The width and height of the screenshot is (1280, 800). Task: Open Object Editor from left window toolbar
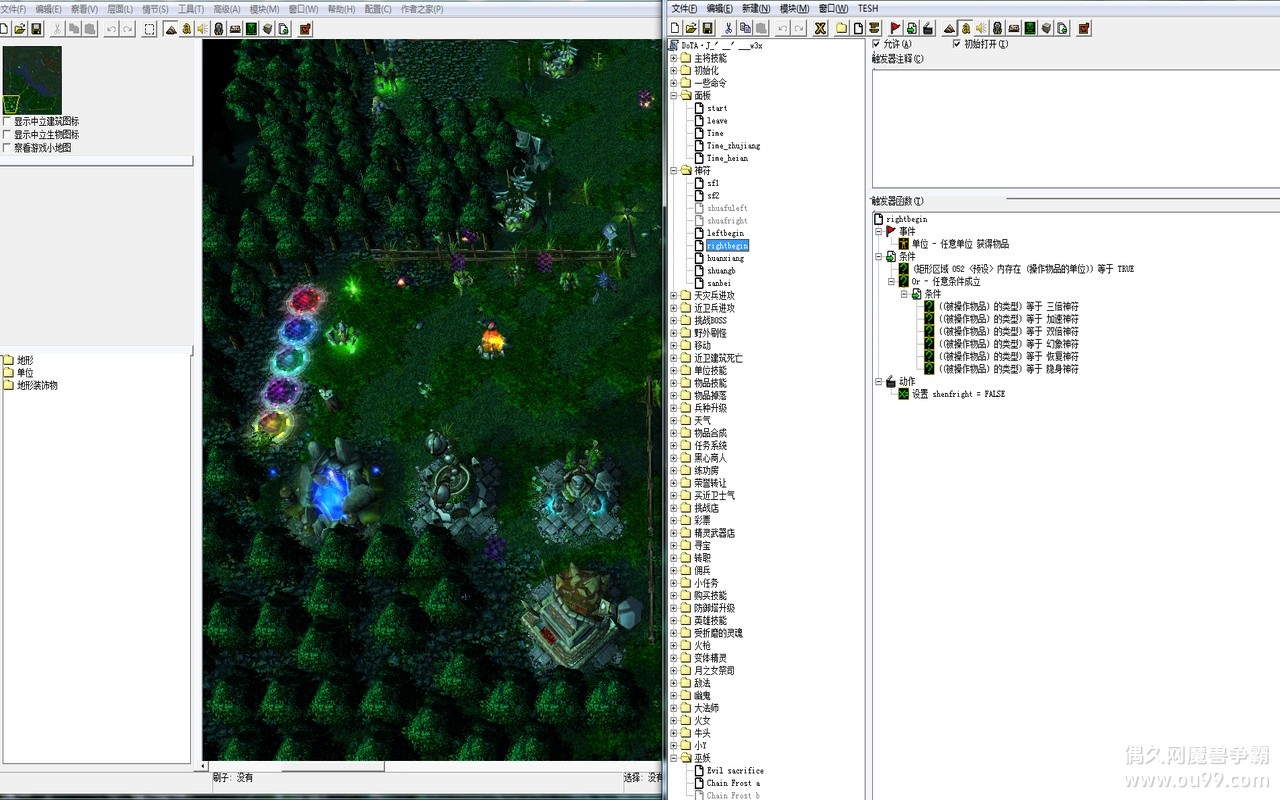(218, 29)
